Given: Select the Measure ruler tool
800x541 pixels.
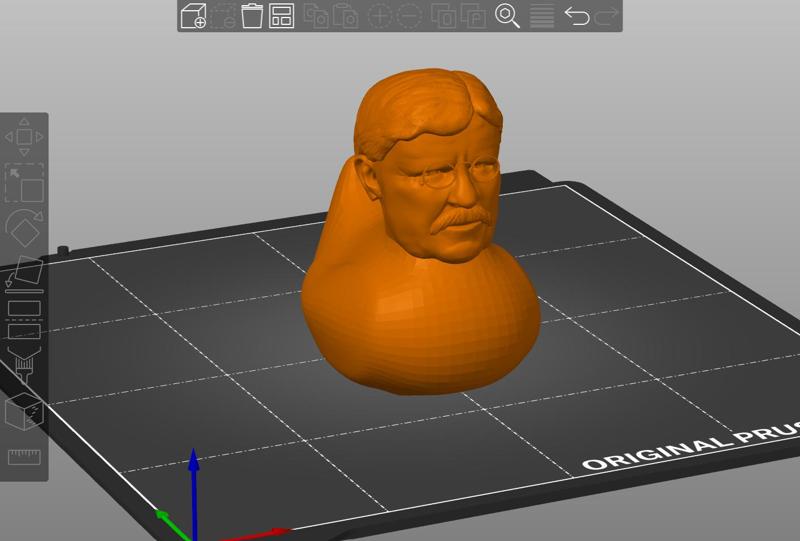Looking at the screenshot, I should (x=24, y=457).
